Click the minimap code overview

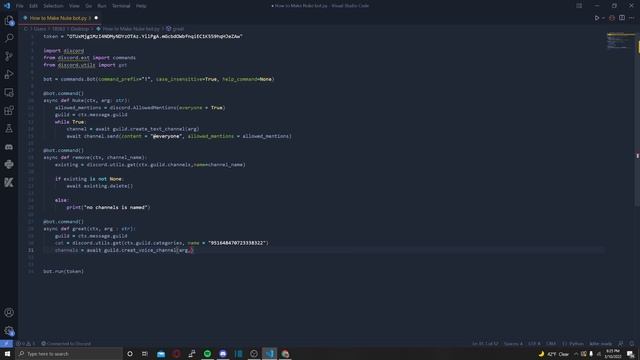620,41
